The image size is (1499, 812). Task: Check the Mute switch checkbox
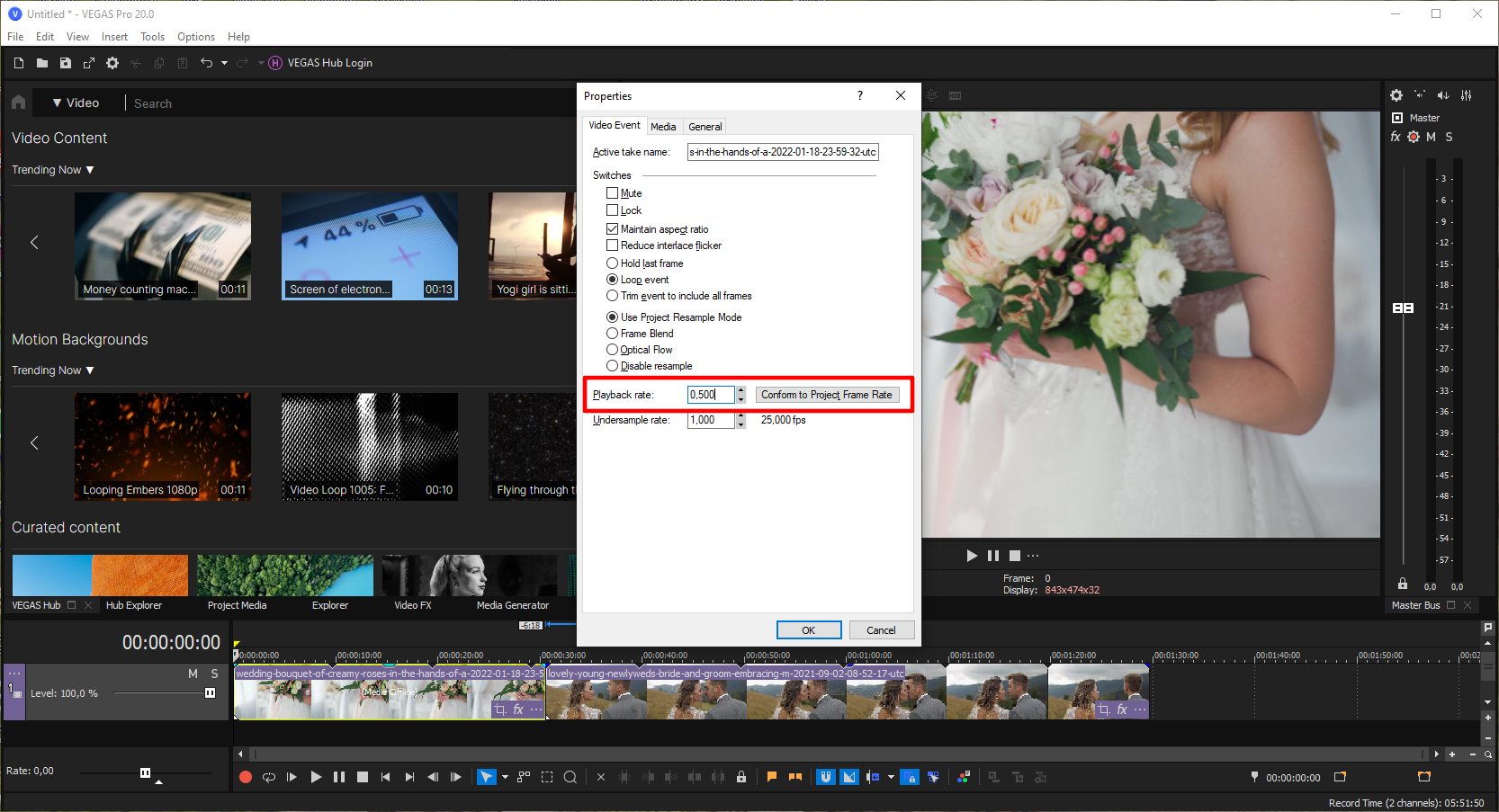[613, 193]
